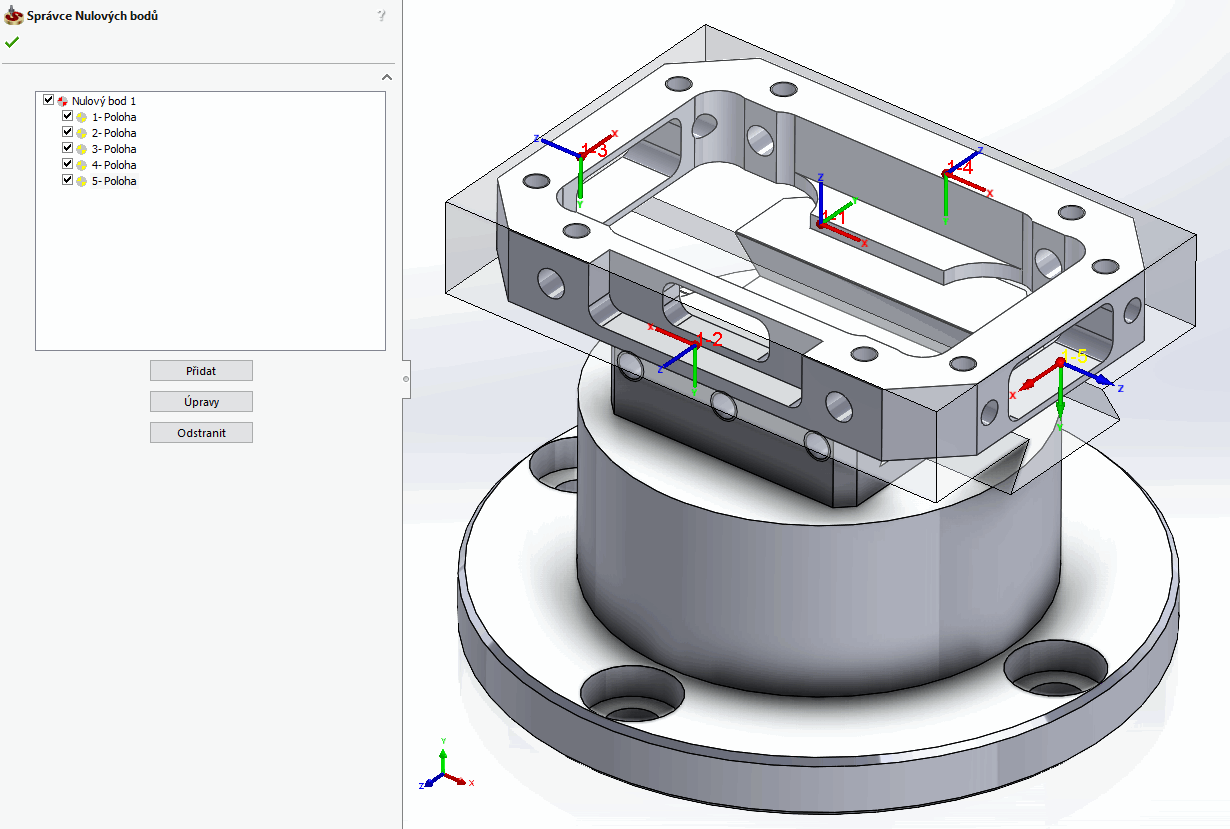Collapse the section with the chevron arrow
Viewport: 1230px width, 829px height.
pyautogui.click(x=387, y=77)
